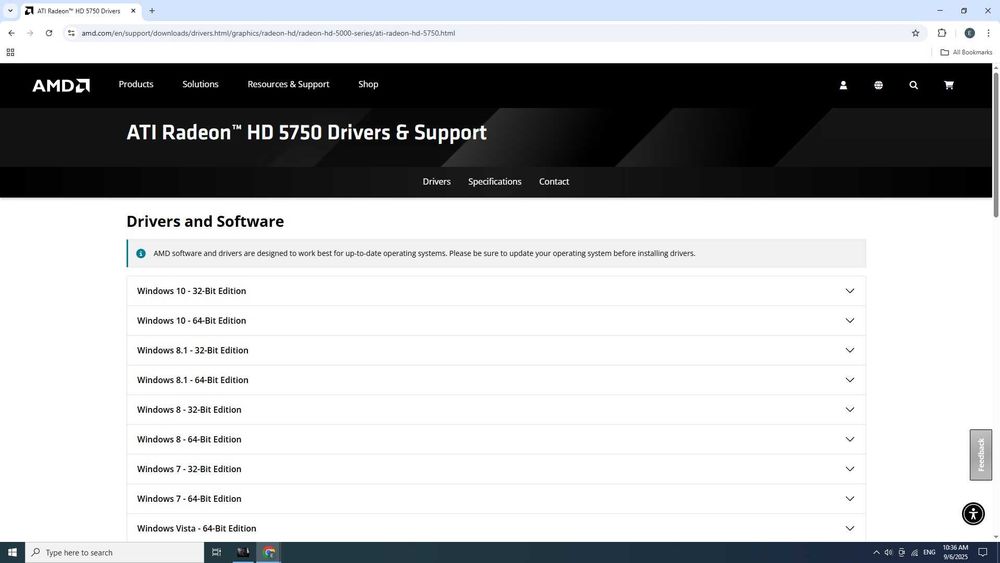Click the ATI Radeon HD 5750 Drivers & Support title
This screenshot has height=563, width=1000.
[306, 133]
